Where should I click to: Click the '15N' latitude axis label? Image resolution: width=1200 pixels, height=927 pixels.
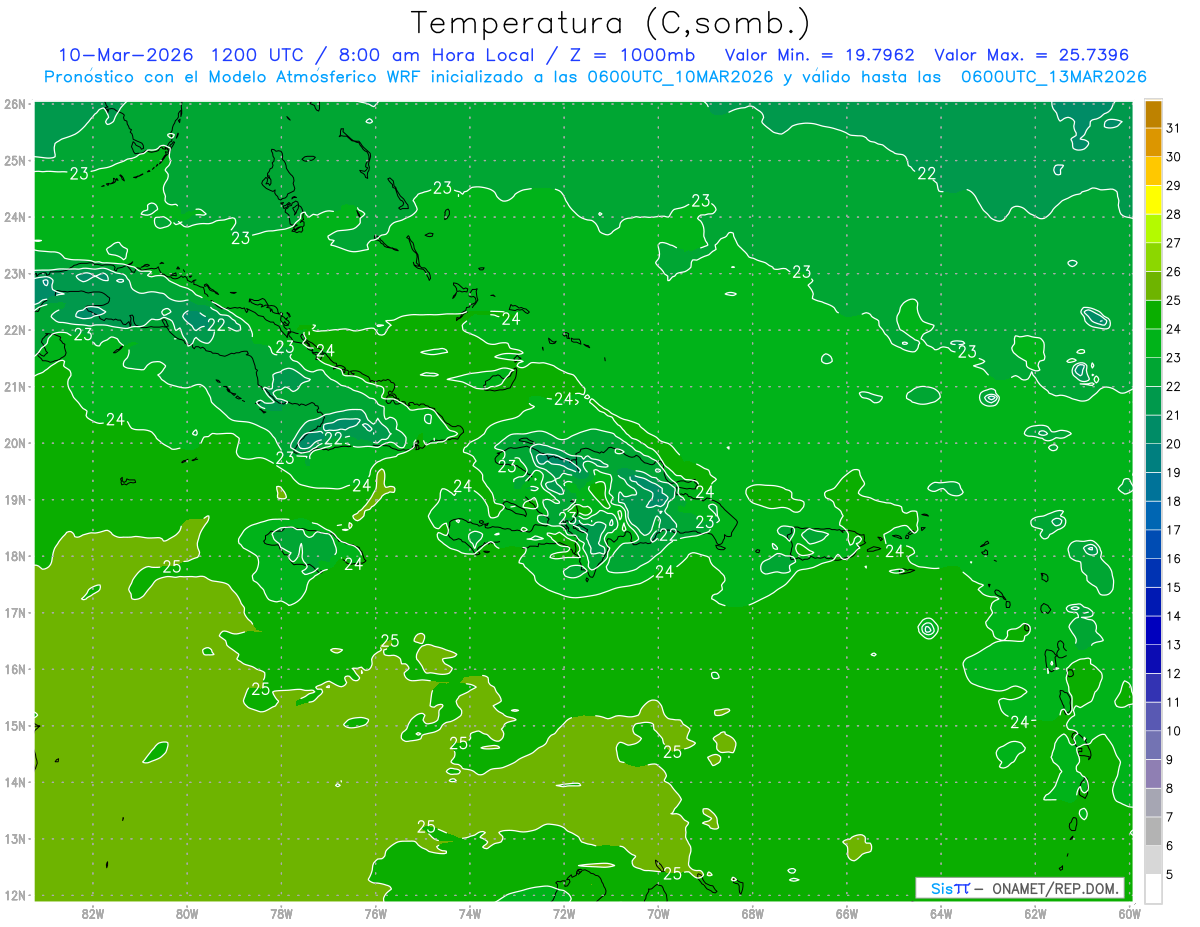[14, 726]
